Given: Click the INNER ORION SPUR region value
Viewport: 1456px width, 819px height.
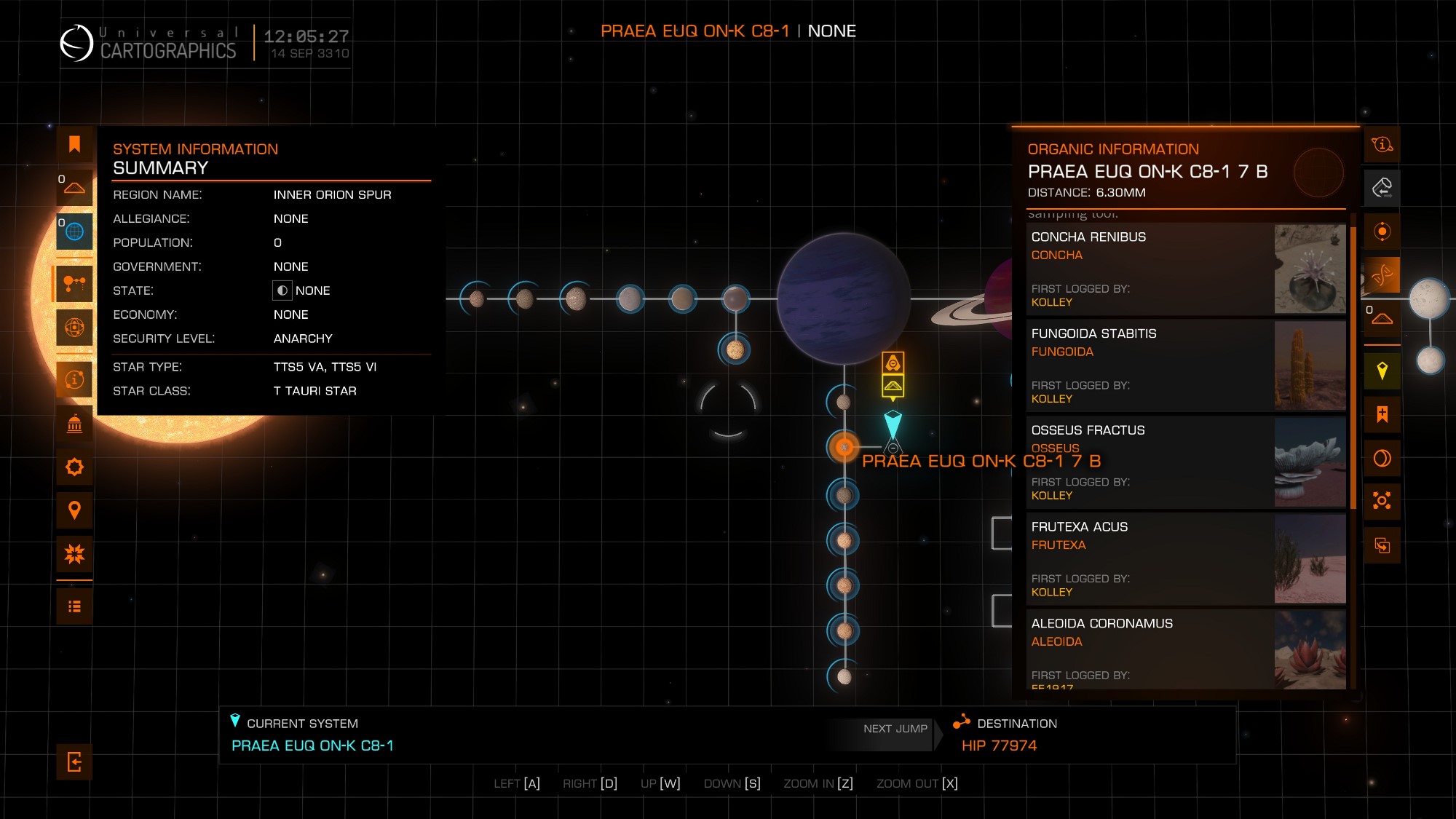Looking at the screenshot, I should [x=333, y=194].
